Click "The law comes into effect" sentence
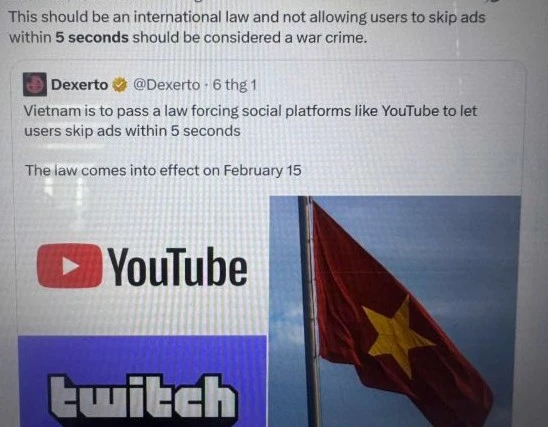Screen dimensions: 548x427 163,171
